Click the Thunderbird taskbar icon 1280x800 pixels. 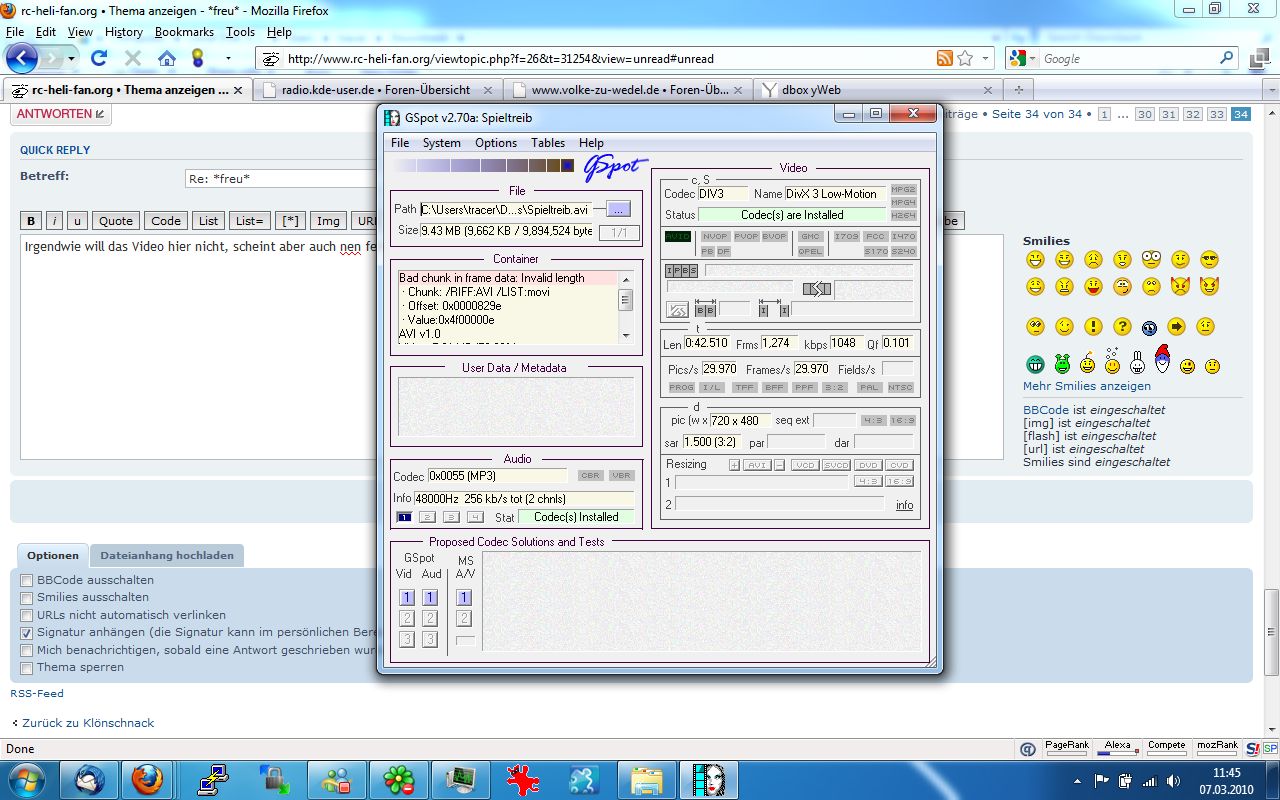[x=89, y=779]
